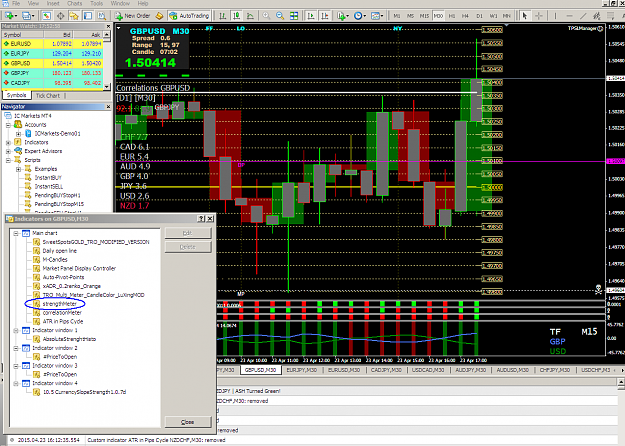Open the USDCAD,M30 chart tab
This screenshot has height=446, width=625.
[x=428, y=370]
